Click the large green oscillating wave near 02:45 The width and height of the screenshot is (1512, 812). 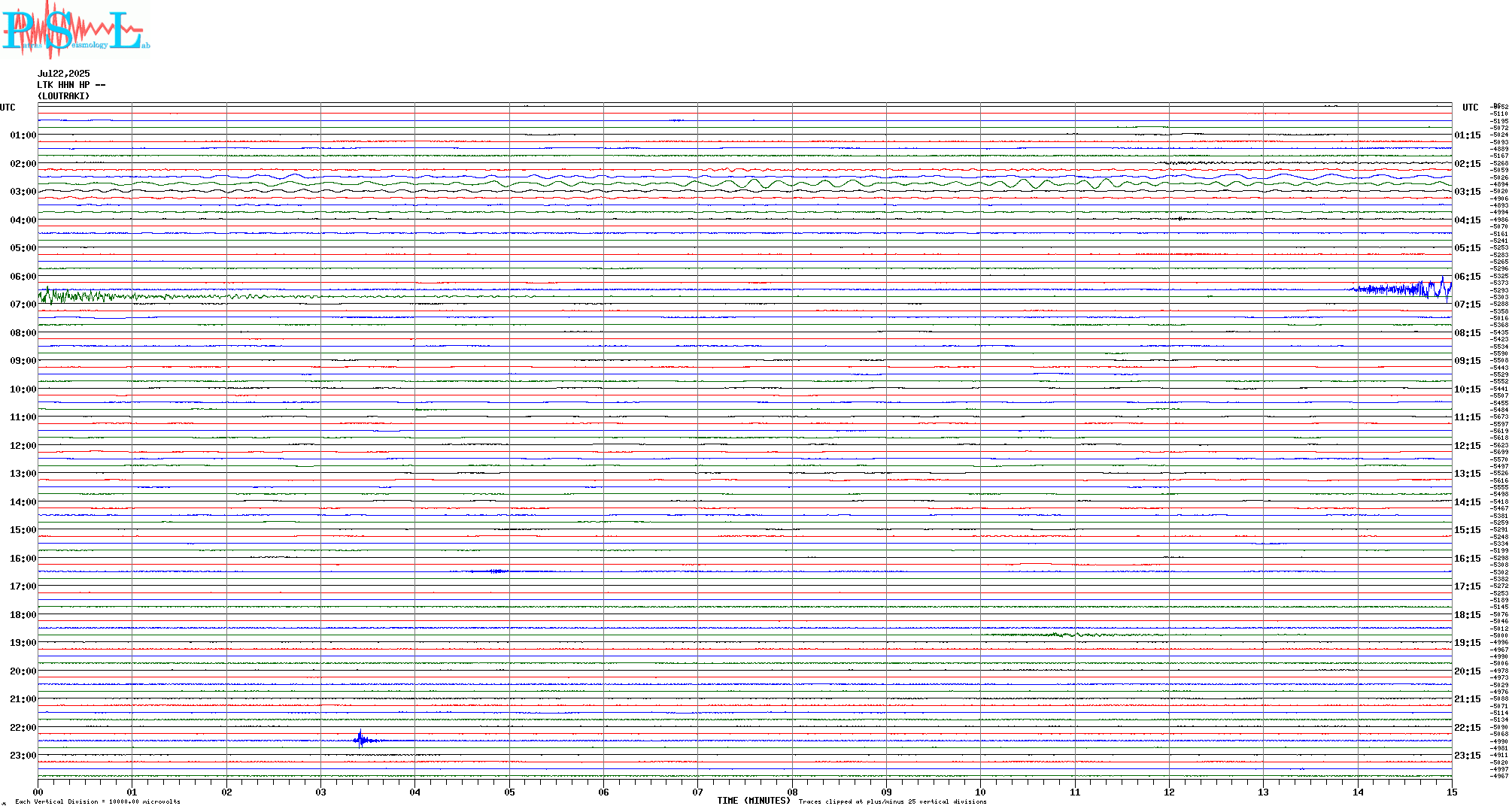[x=745, y=183]
